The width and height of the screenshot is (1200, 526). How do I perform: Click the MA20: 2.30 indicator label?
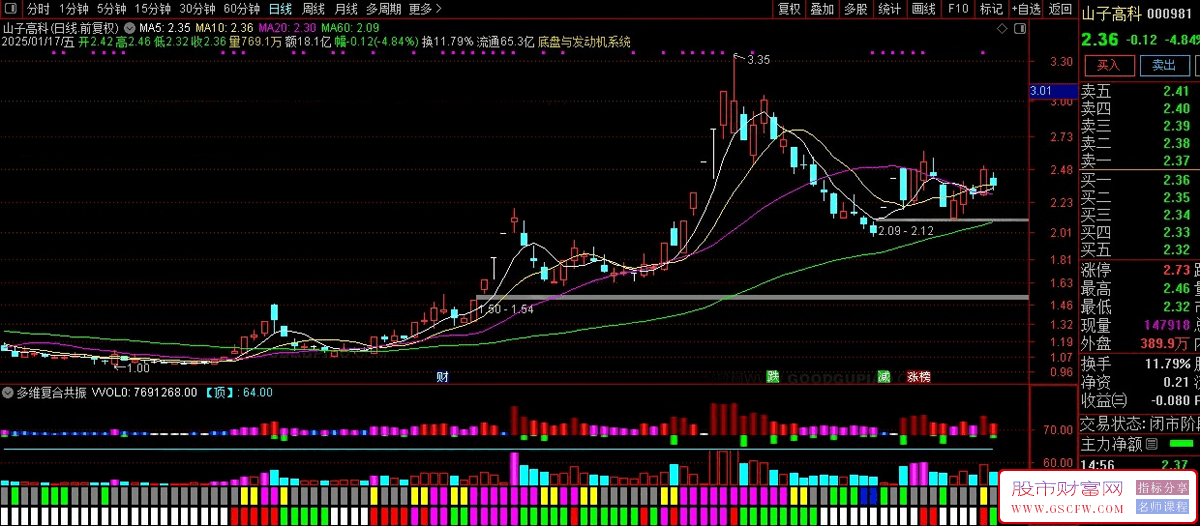[x=287, y=26]
